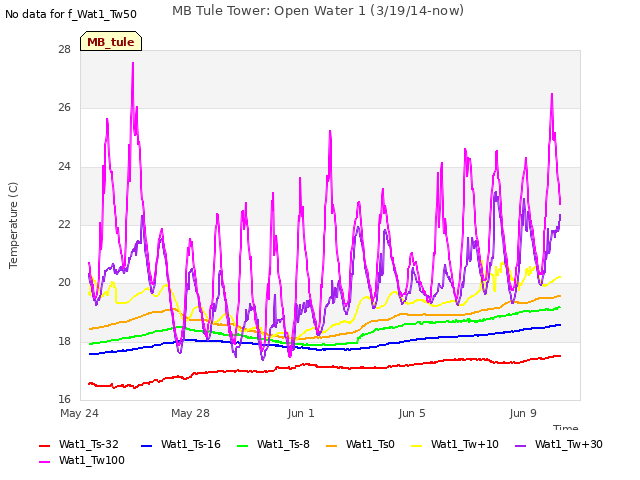Click the magenta Wat1_Tw100 legend swatch
The image size is (640, 480).
pyautogui.click(x=44, y=462)
